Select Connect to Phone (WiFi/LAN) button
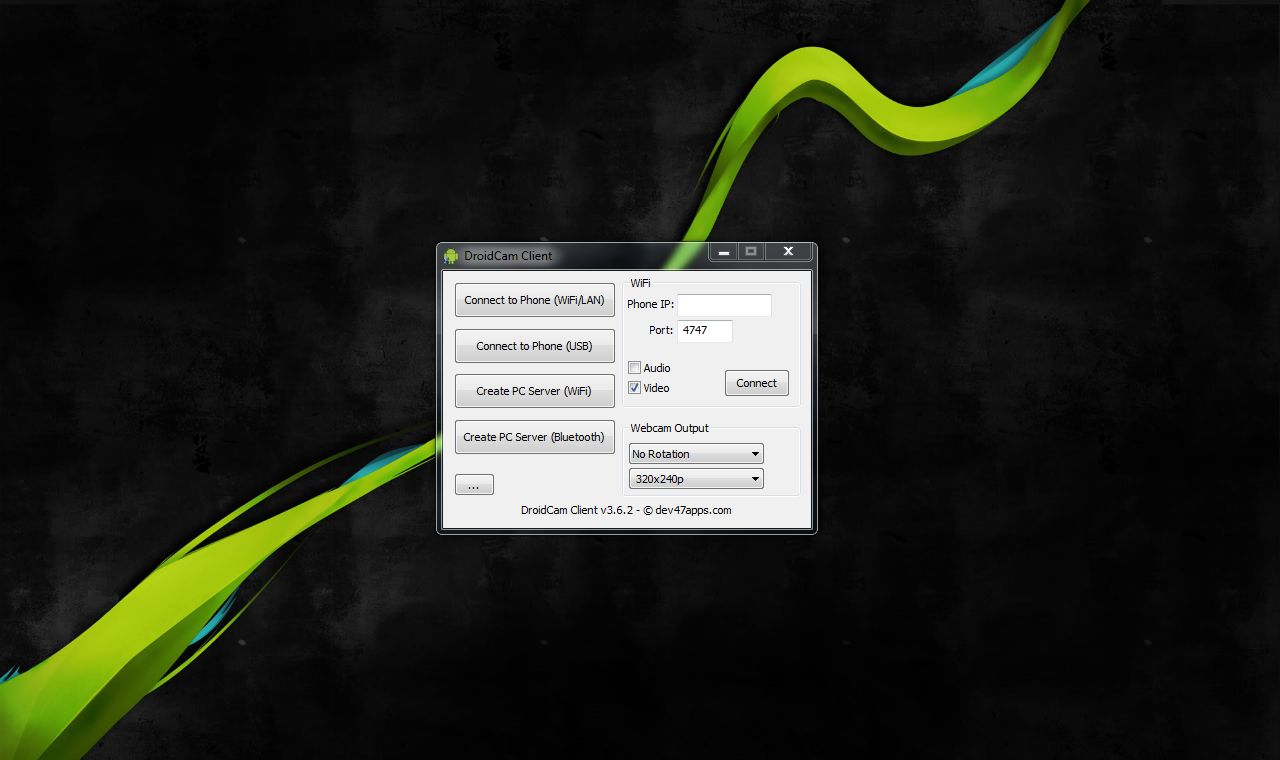Screen dimensions: 1280x760 535,300
